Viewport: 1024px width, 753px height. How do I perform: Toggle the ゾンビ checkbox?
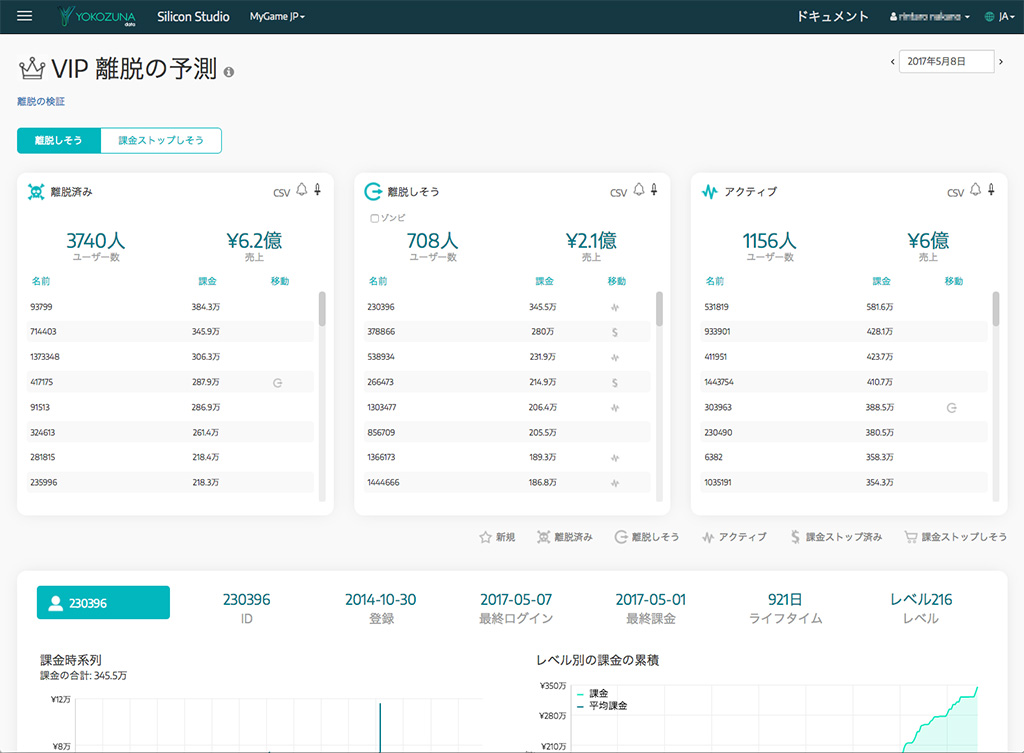pos(374,218)
